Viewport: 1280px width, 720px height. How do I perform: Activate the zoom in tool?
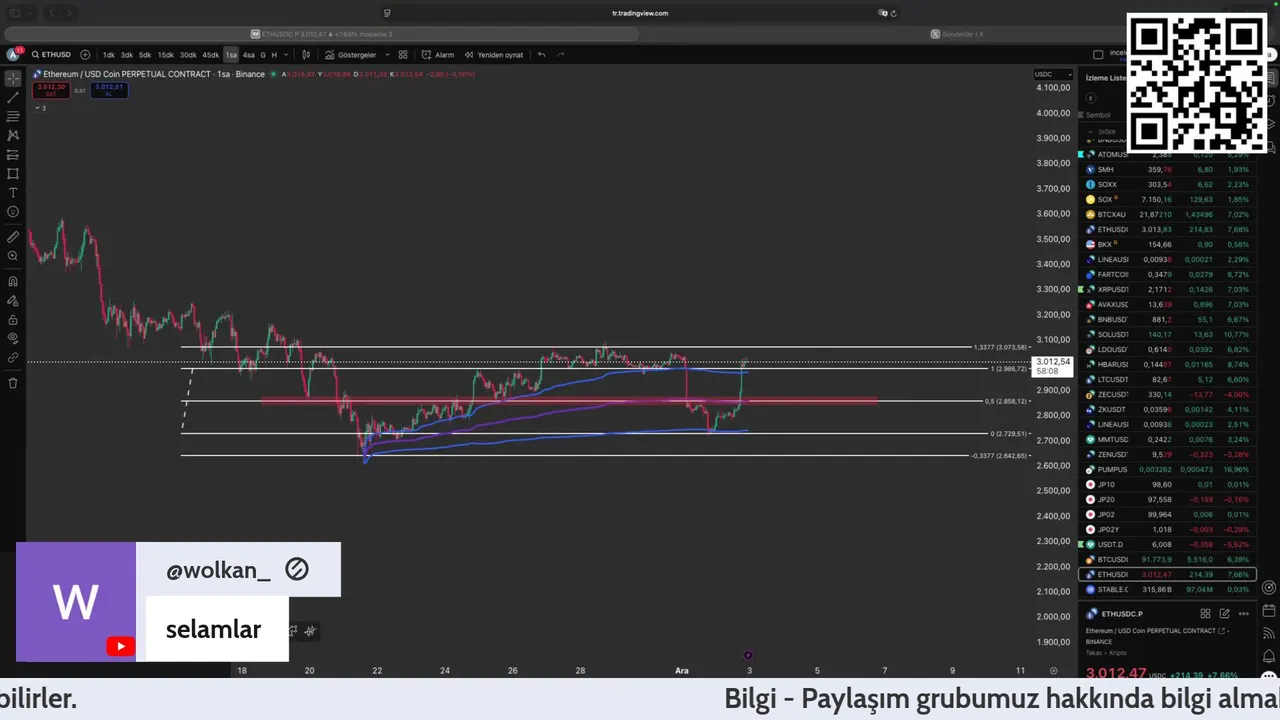coord(13,256)
